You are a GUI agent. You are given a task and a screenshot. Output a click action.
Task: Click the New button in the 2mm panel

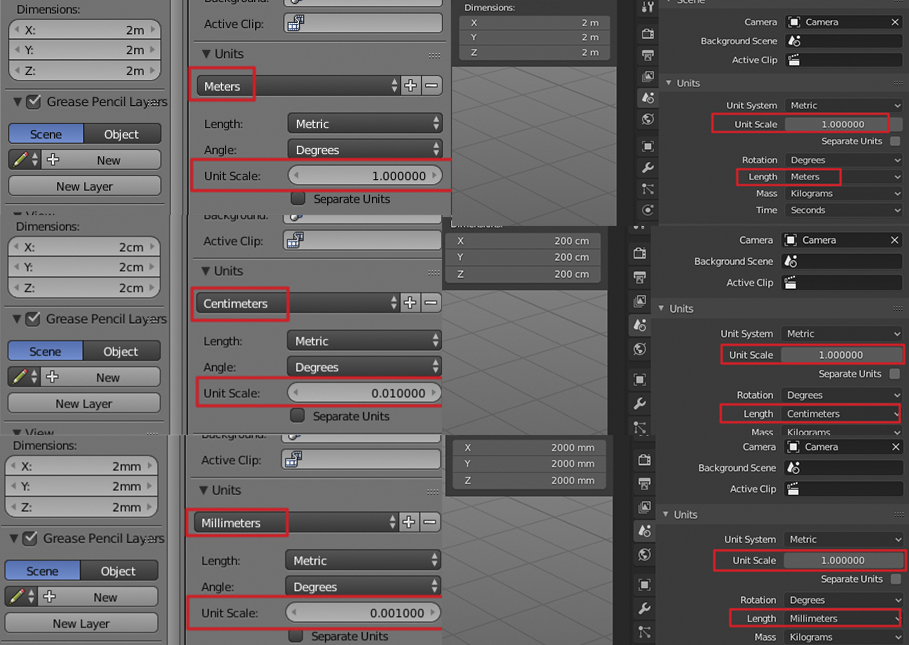click(97, 596)
